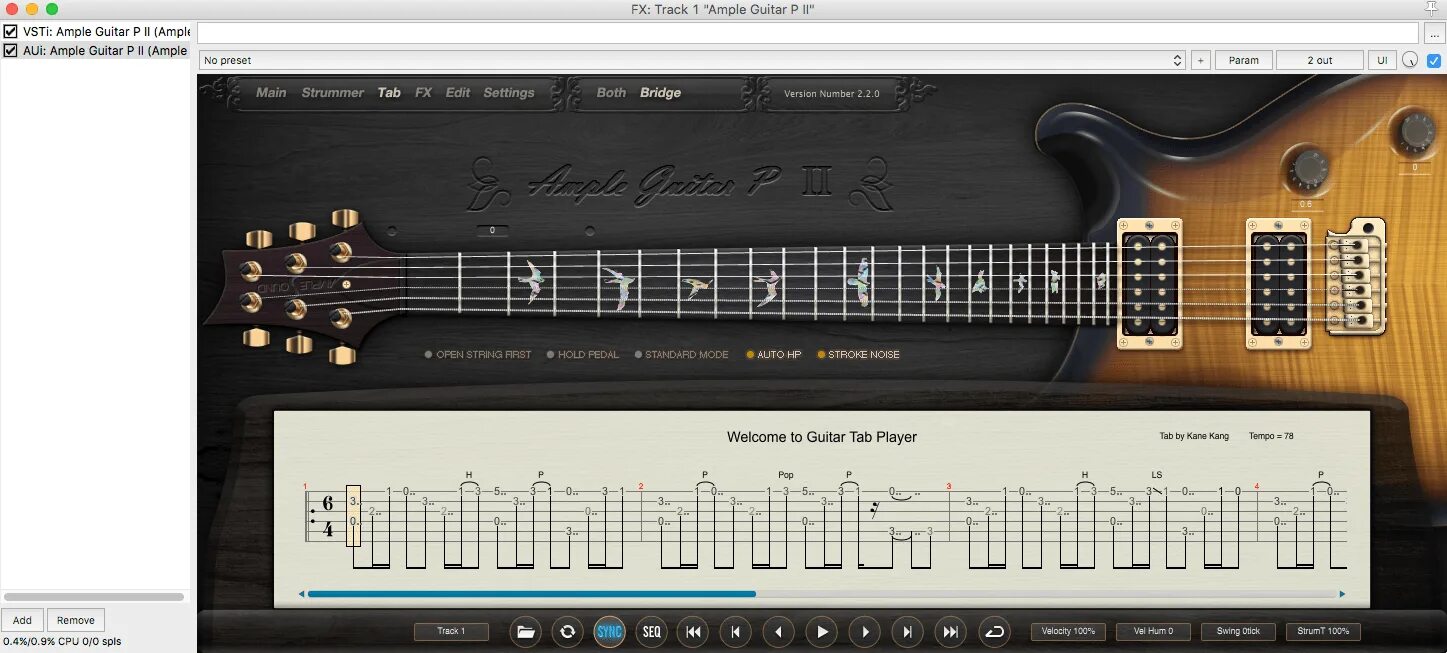Select the Bridge pickup option
Screen dimensions: 1447x653
(x=660, y=92)
